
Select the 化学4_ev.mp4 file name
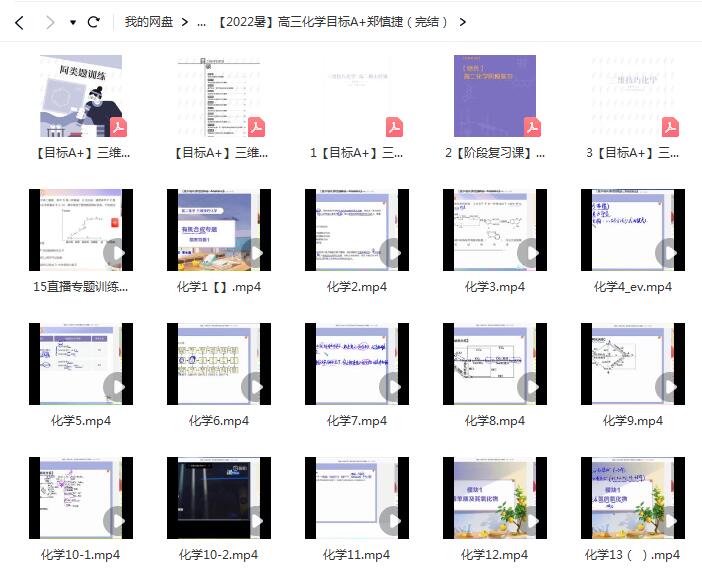(x=633, y=287)
